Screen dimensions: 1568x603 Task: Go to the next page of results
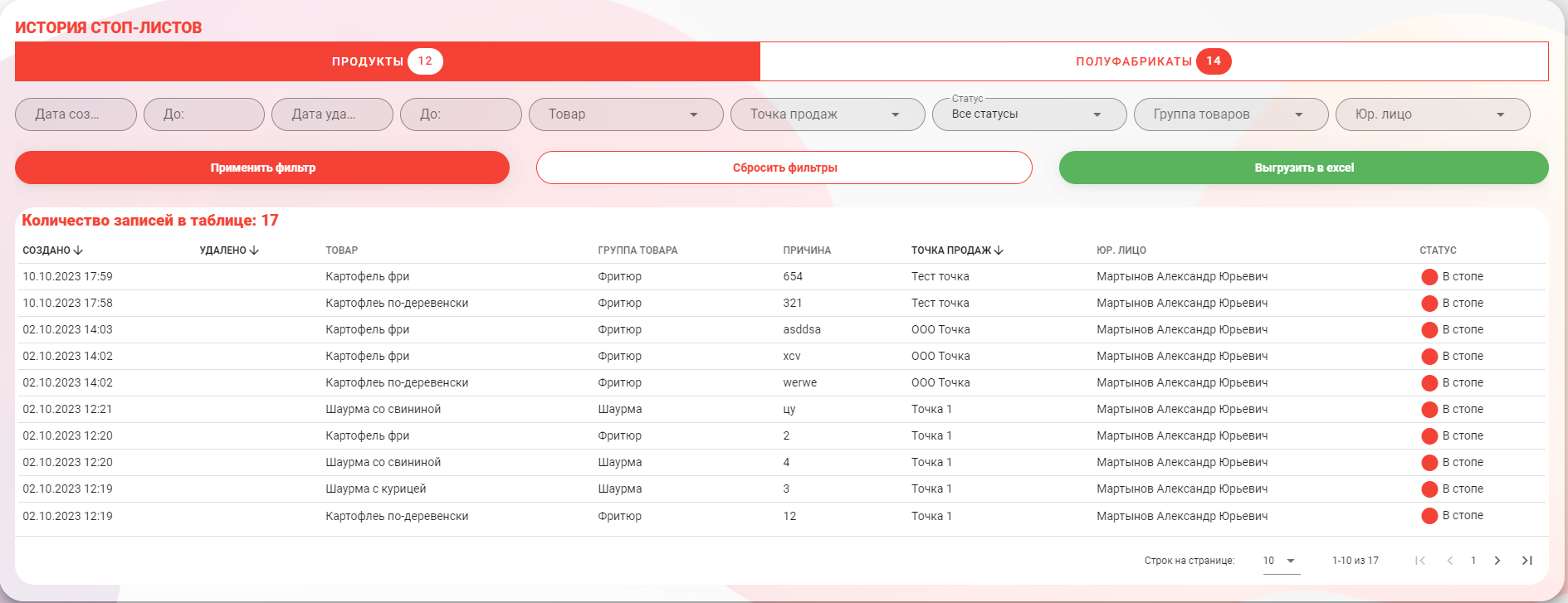point(1497,561)
